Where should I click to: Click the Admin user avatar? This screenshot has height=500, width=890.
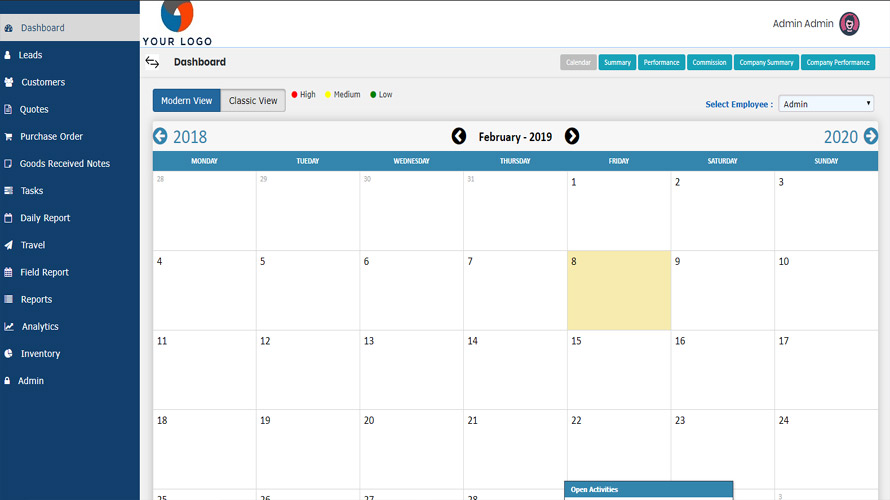[849, 24]
